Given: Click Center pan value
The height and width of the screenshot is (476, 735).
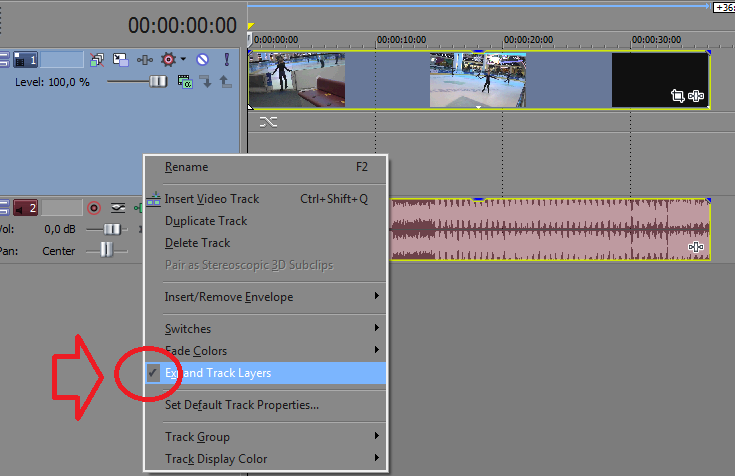Looking at the screenshot, I should (x=59, y=251).
